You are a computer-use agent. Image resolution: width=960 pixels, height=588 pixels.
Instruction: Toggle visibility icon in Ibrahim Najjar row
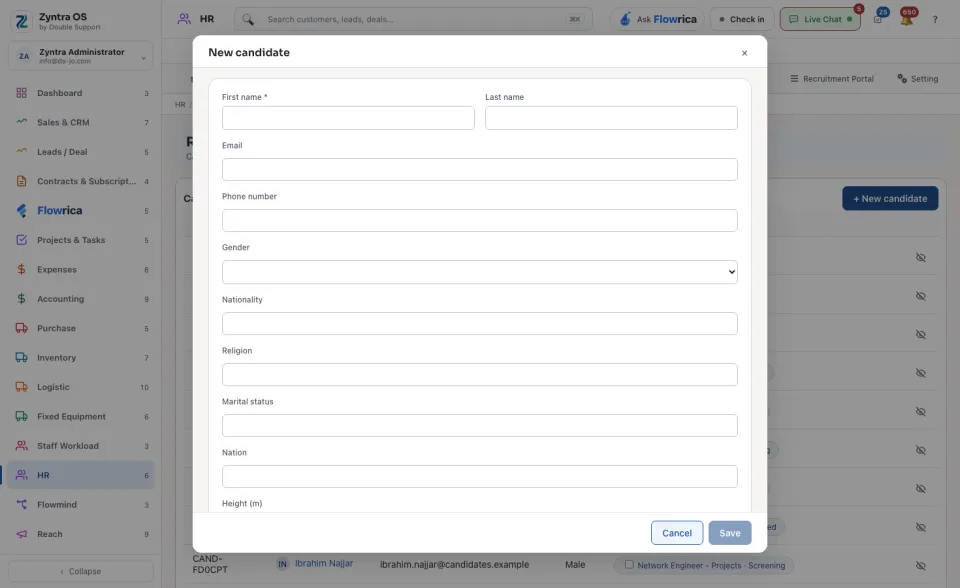click(920, 566)
